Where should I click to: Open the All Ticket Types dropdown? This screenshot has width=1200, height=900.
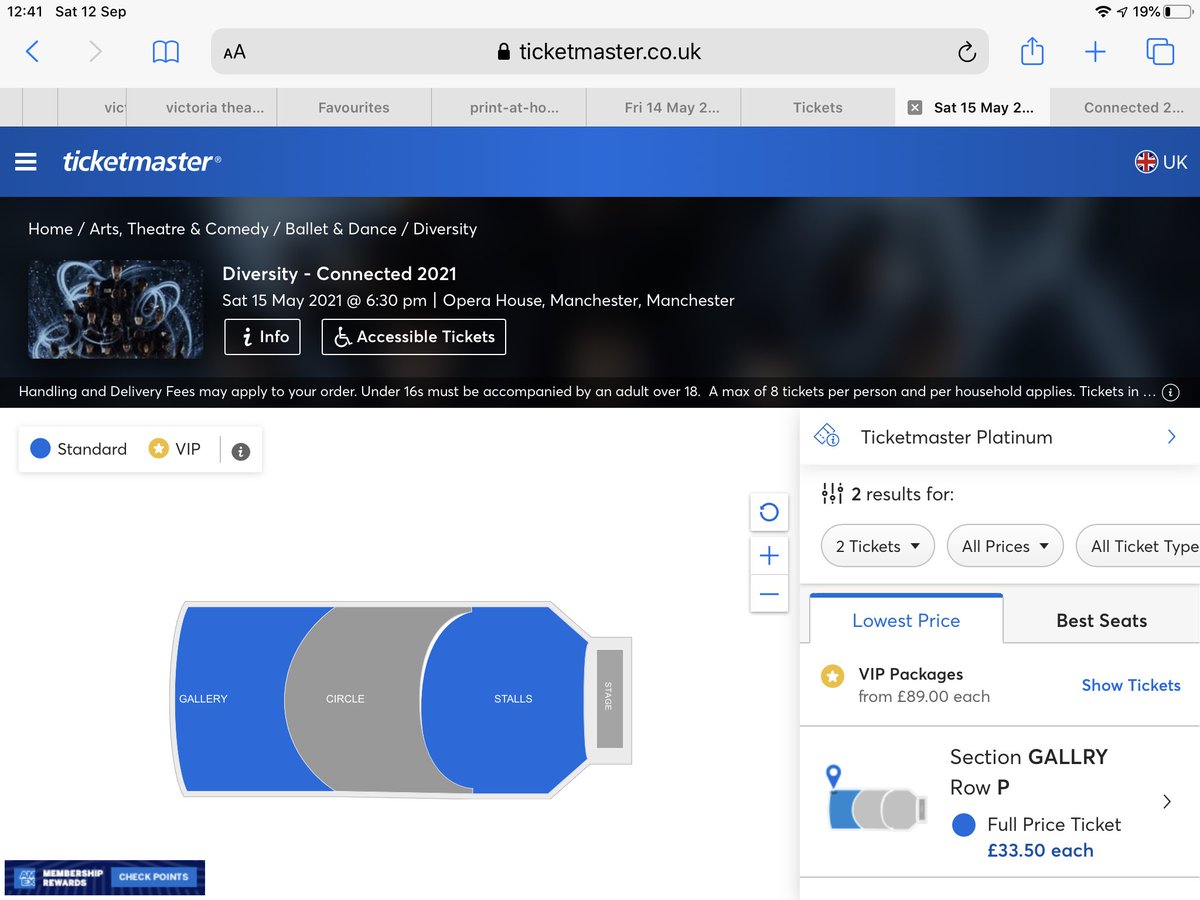(1139, 546)
